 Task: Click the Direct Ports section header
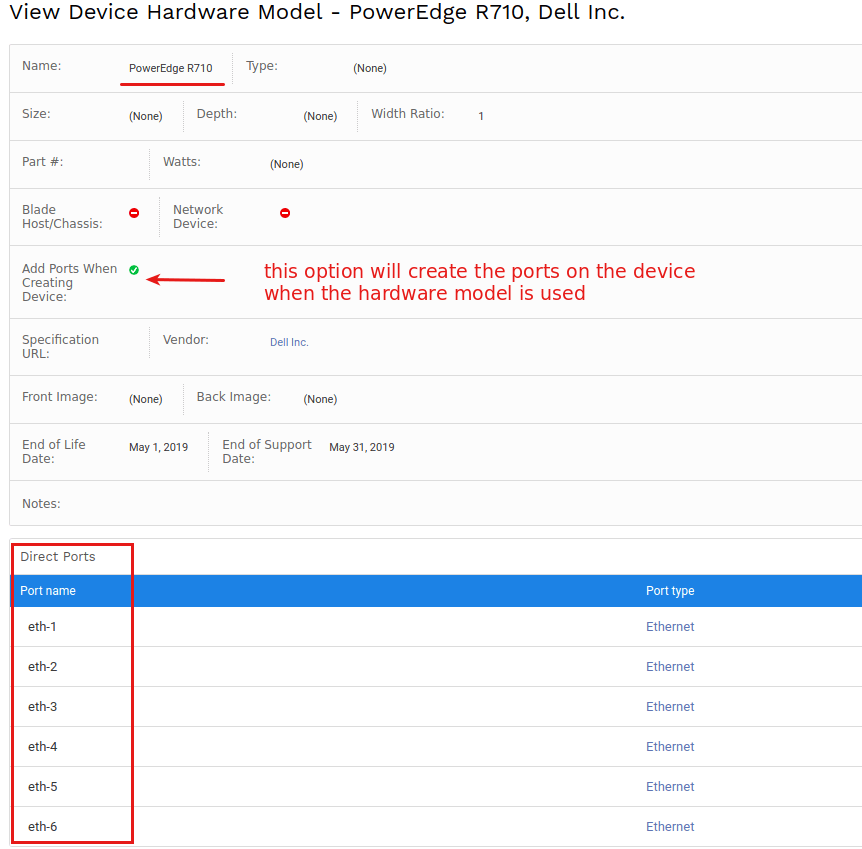[x=59, y=557]
